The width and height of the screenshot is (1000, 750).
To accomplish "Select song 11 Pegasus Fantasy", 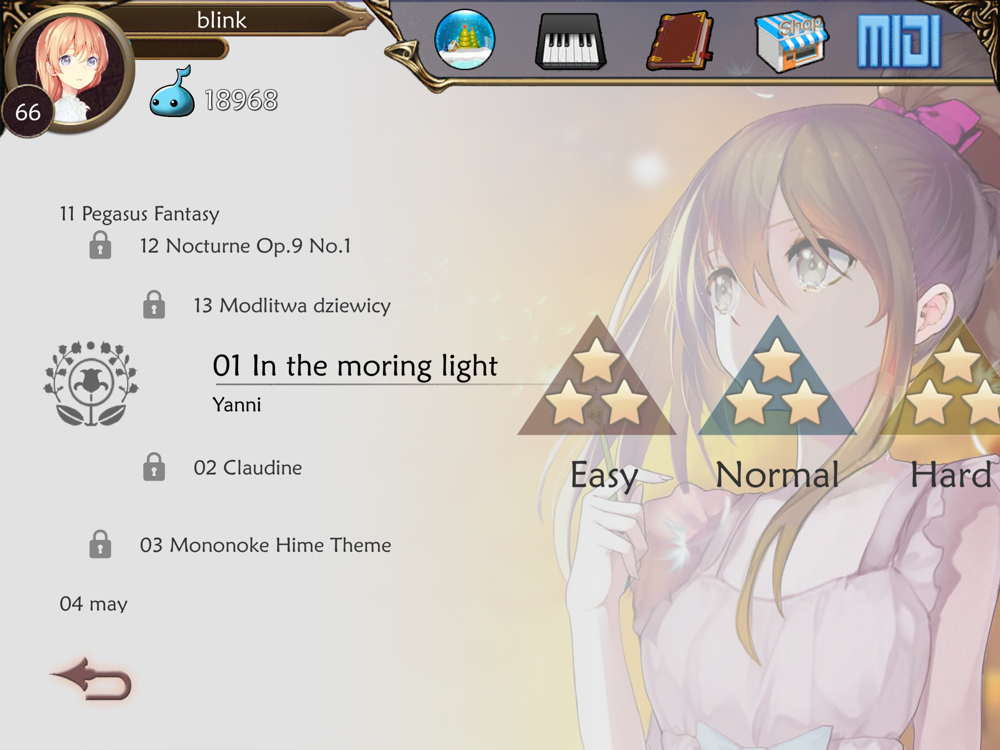I will (139, 214).
